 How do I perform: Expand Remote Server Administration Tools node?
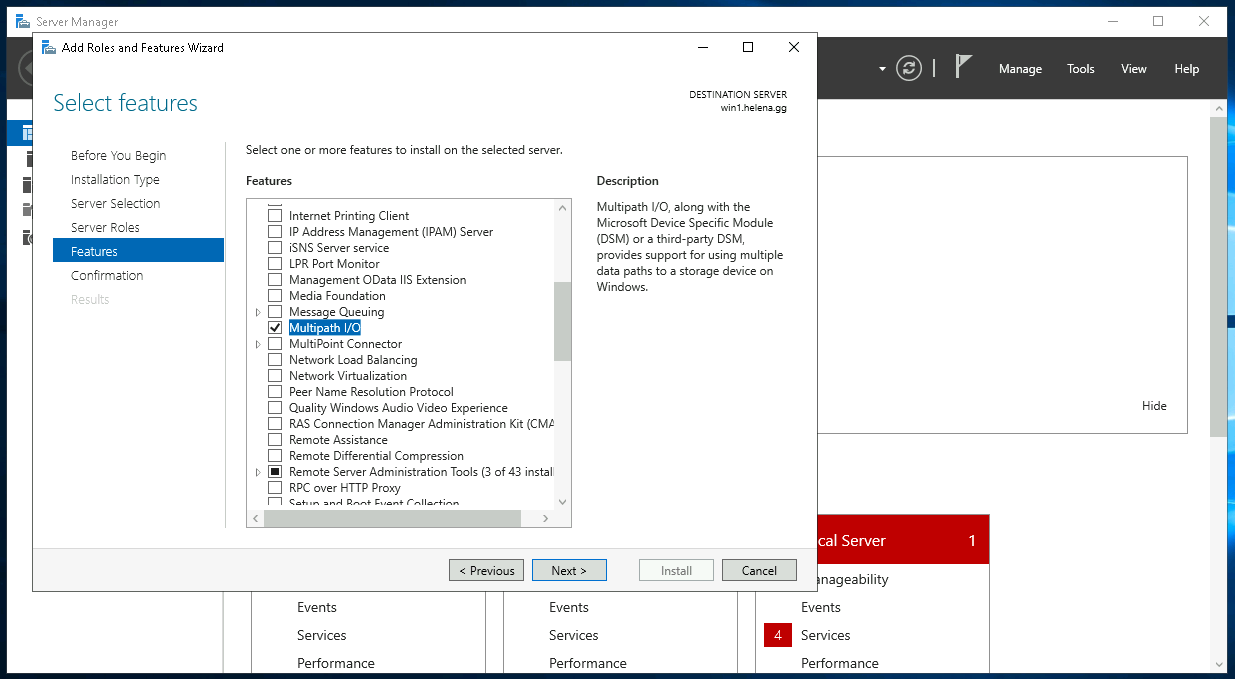(258, 472)
